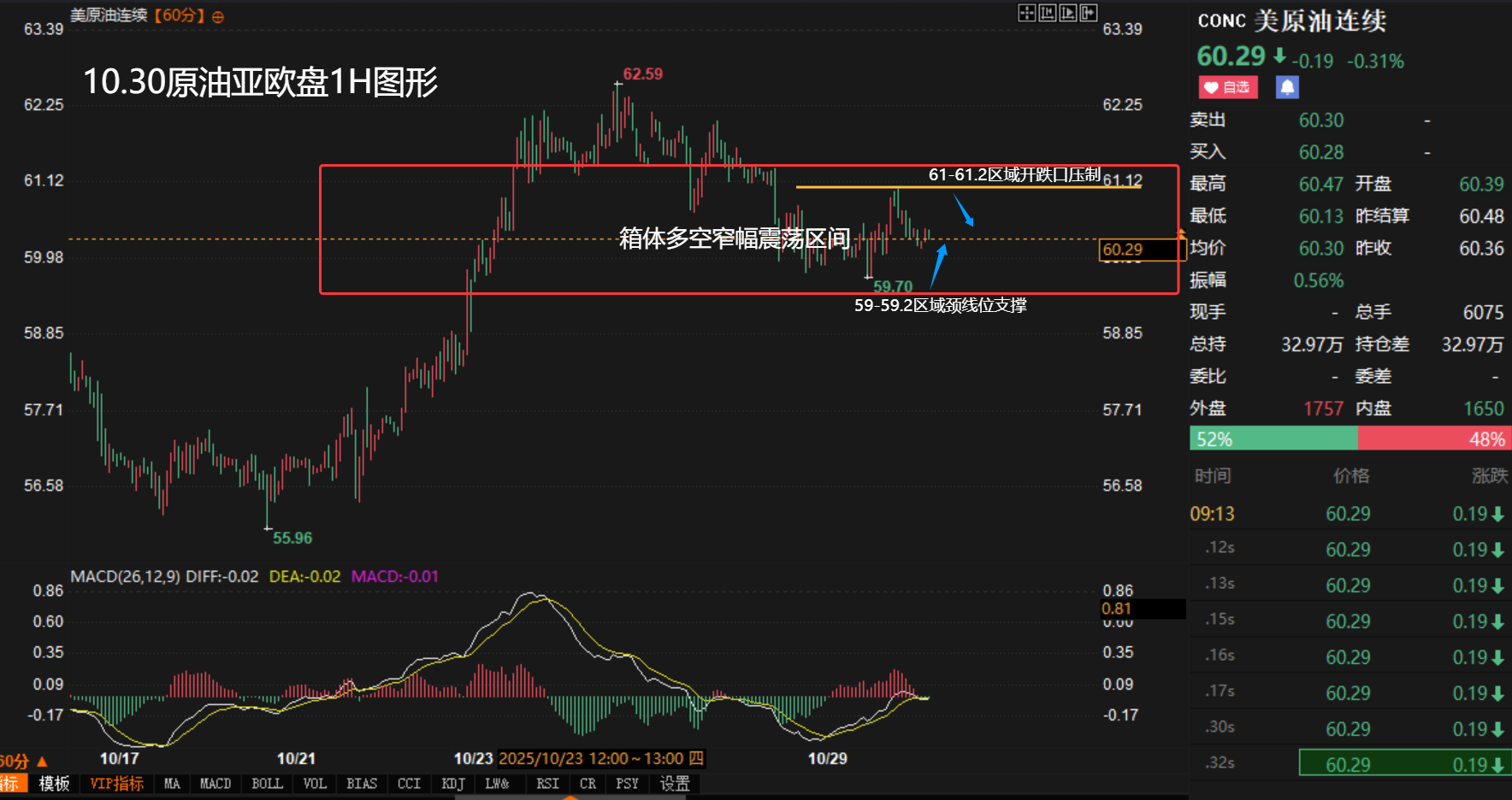Show the RSI indicator
The image size is (1512, 800).
547,784
